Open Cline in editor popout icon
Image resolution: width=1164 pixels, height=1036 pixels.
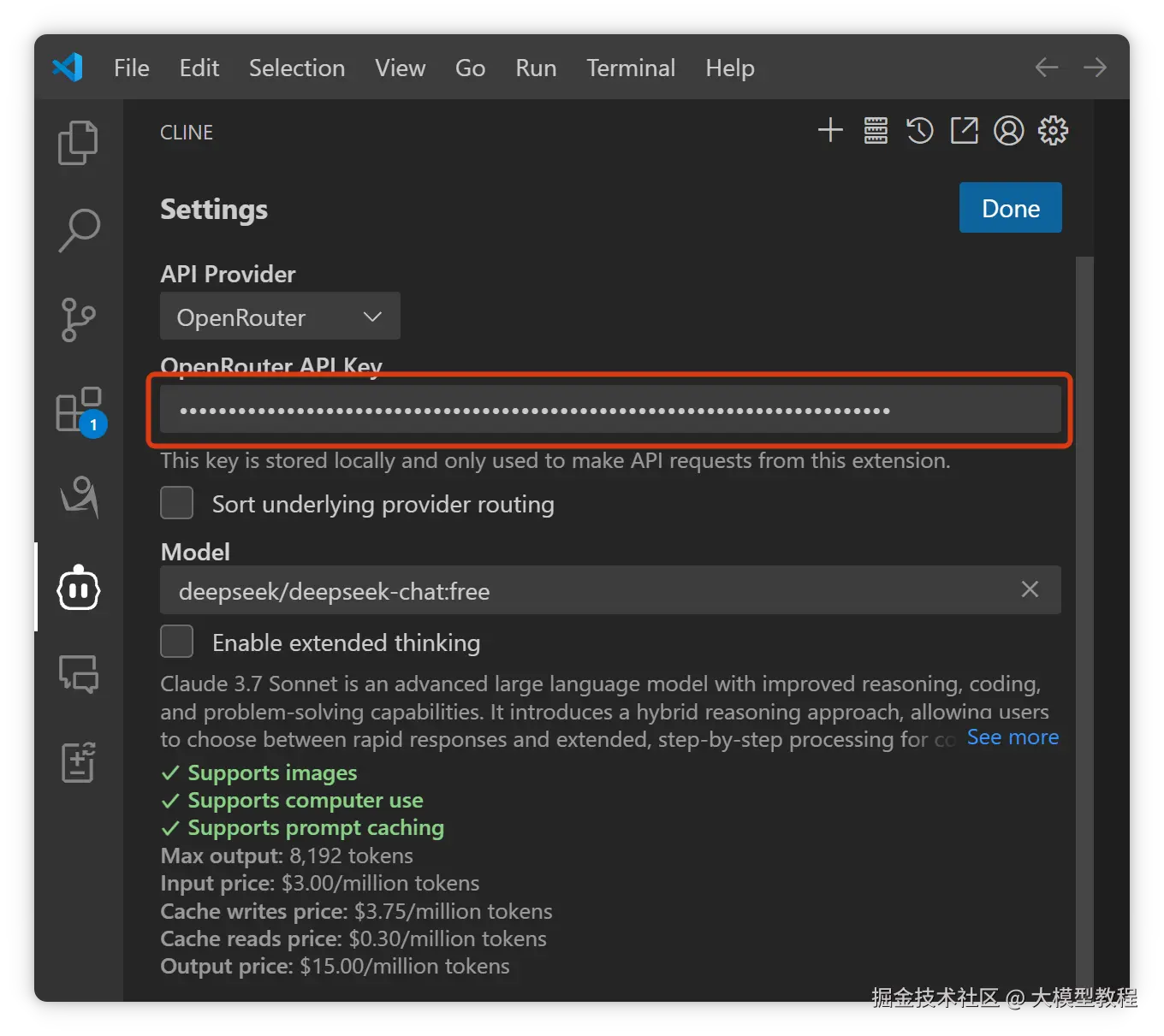click(x=965, y=131)
